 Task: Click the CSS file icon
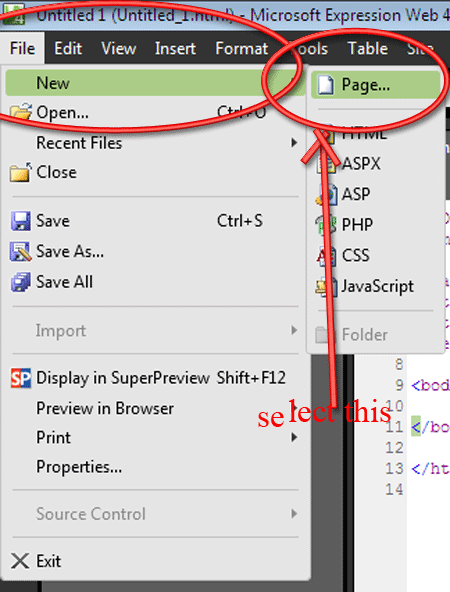[x=326, y=256]
